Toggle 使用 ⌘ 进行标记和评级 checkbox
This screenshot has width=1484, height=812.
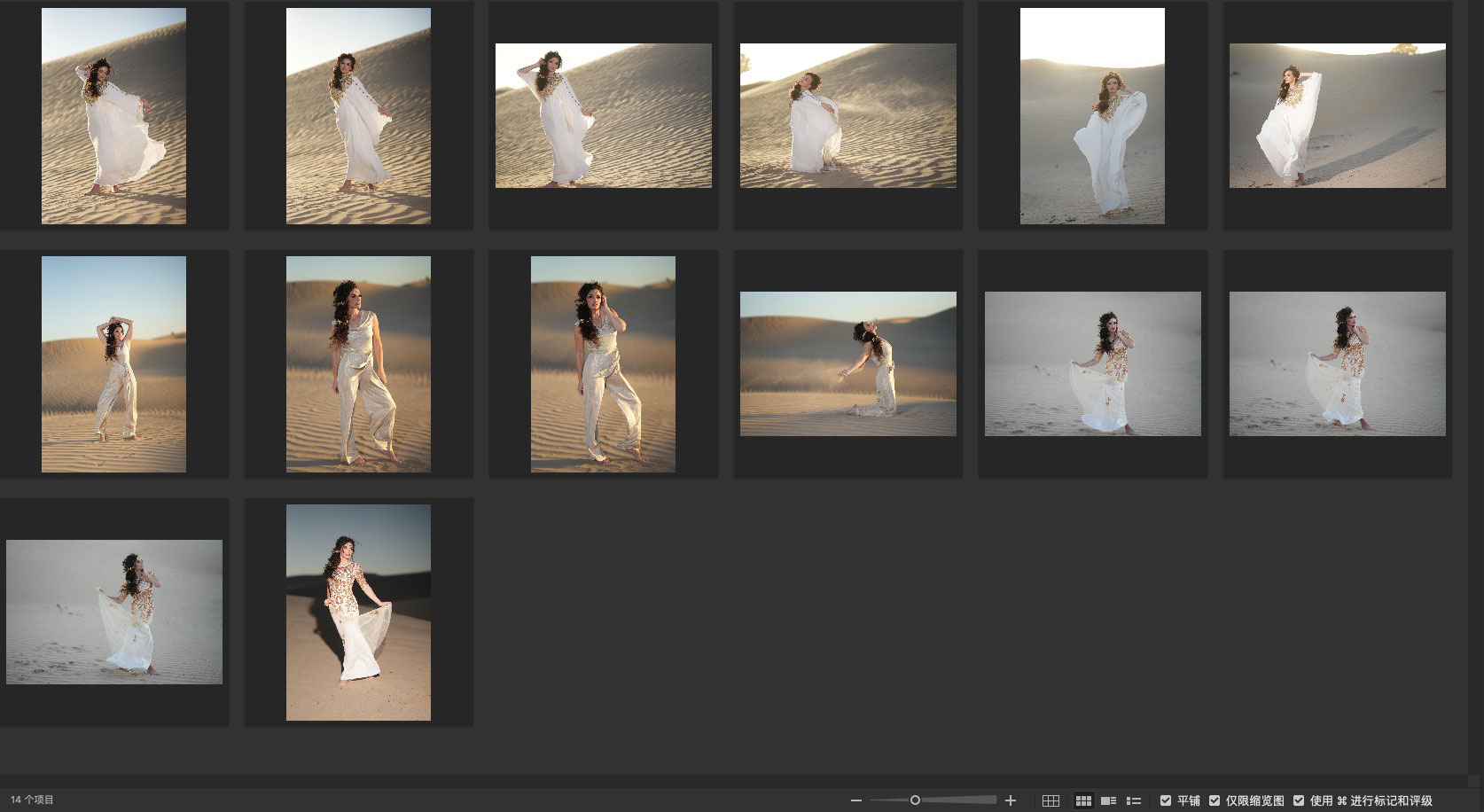(x=1299, y=800)
